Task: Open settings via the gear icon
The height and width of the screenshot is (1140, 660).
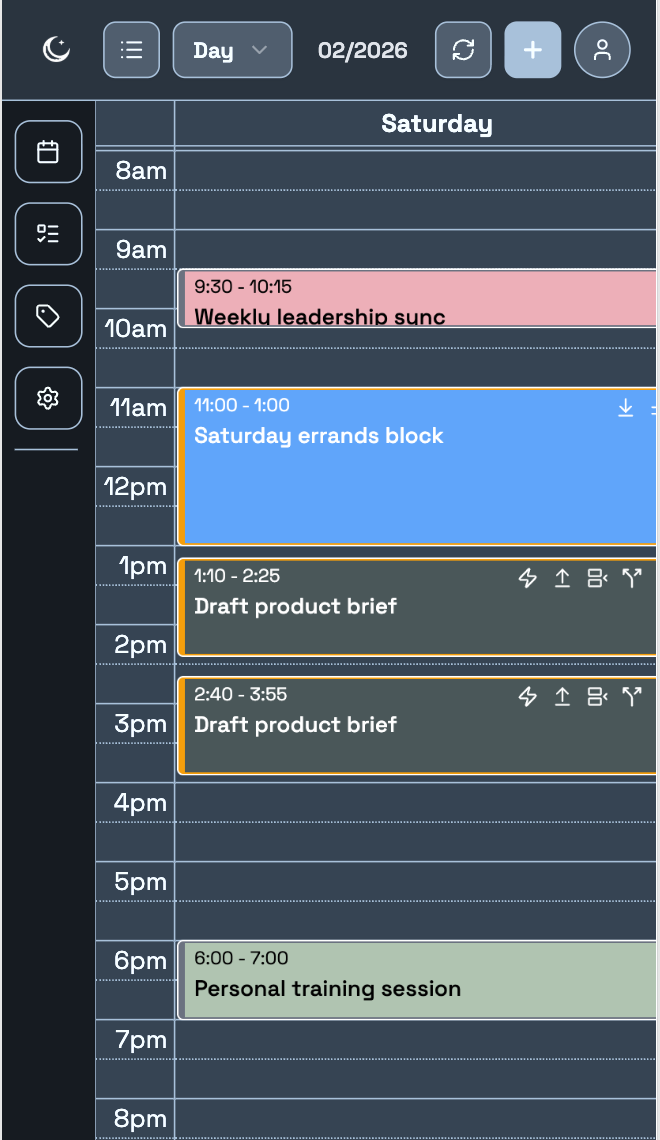Action: (48, 398)
